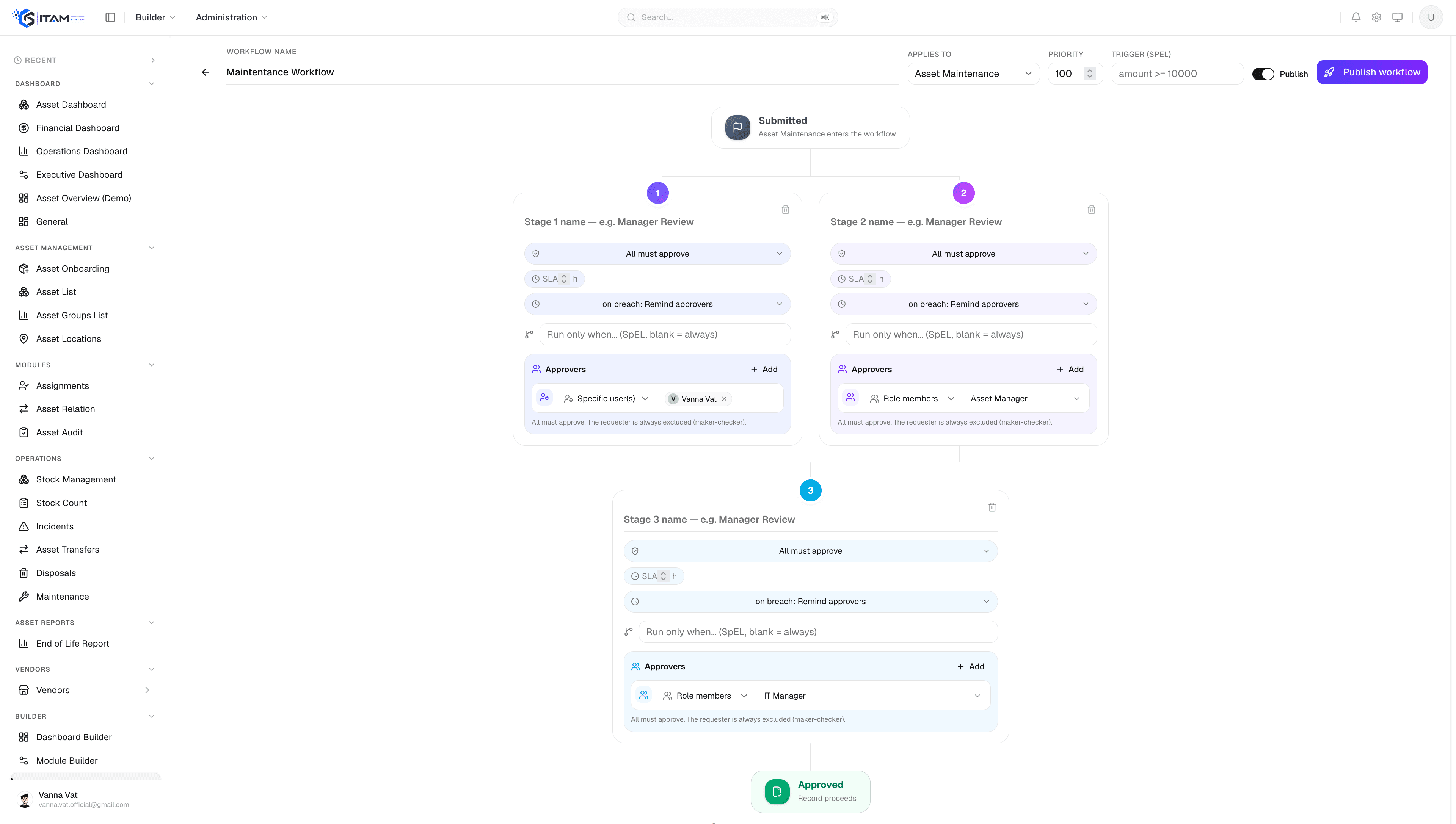Open Stage 2 Asset Manager role dropdown
Image resolution: width=1456 pixels, height=824 pixels.
[x=1024, y=399]
